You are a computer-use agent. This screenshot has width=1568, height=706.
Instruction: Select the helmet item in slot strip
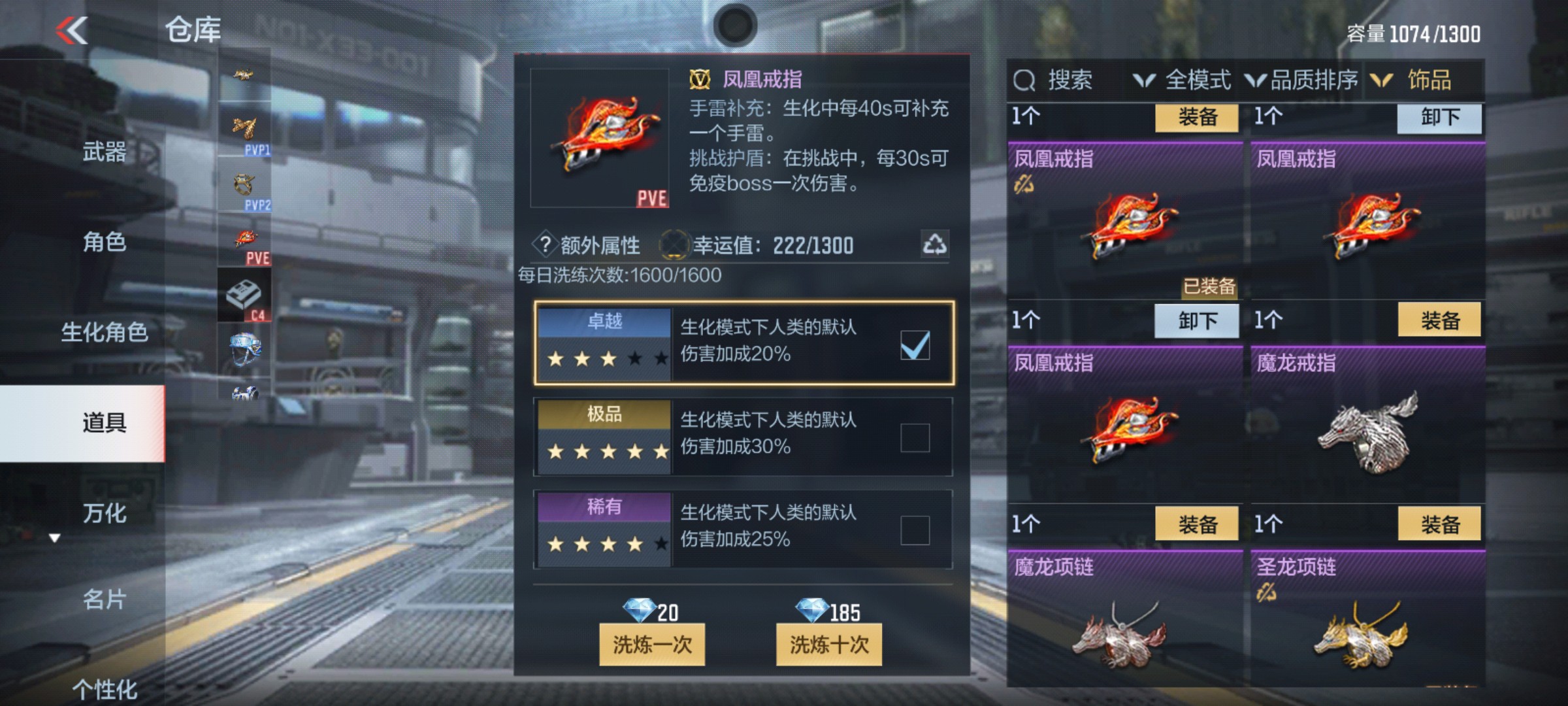245,350
